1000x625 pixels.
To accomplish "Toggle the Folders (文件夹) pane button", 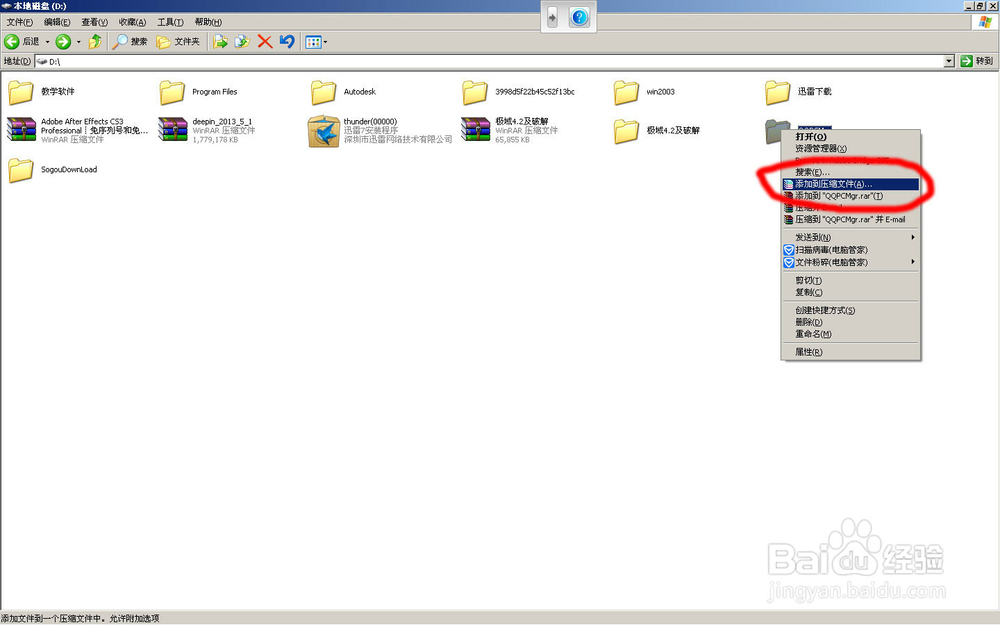I will click(x=179, y=42).
